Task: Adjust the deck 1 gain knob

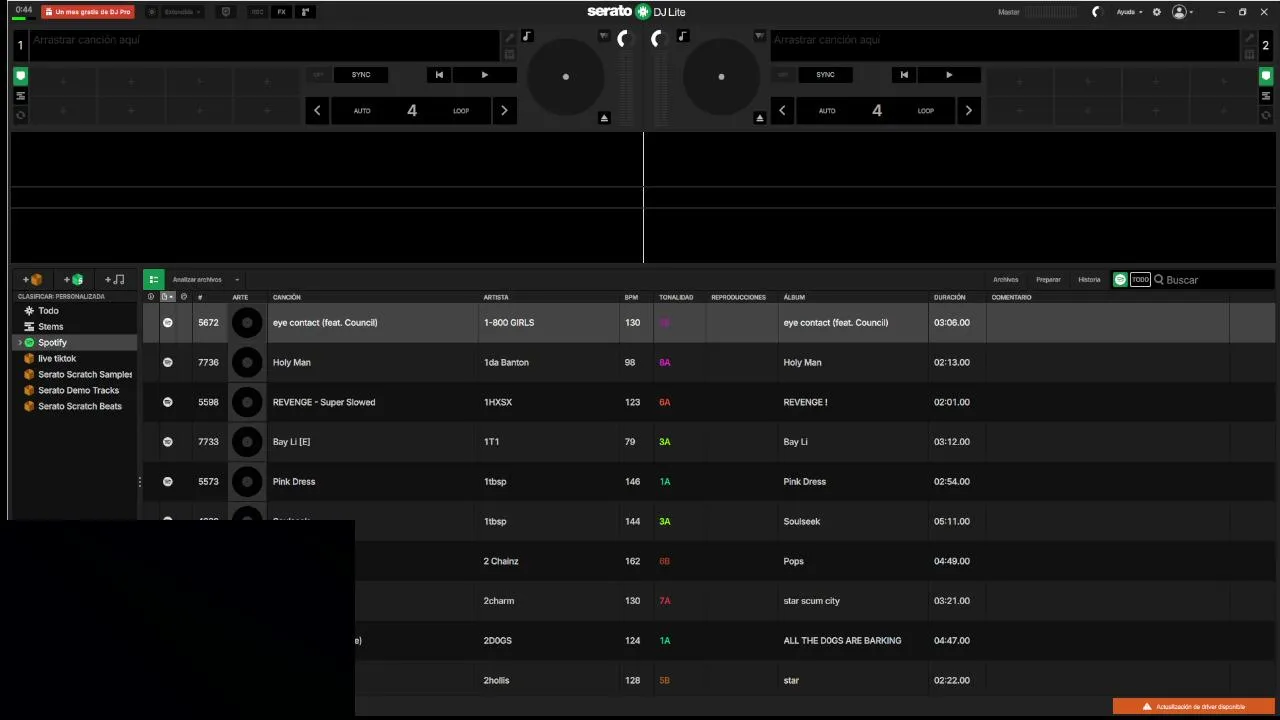Action: click(x=626, y=39)
